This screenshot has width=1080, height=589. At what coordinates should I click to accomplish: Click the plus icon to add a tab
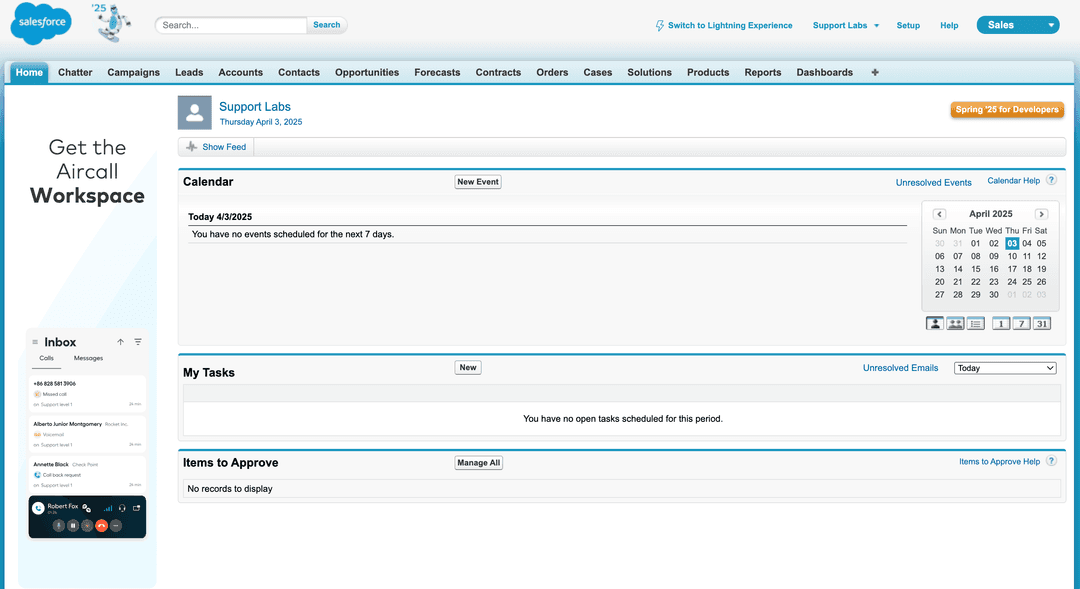[874, 71]
